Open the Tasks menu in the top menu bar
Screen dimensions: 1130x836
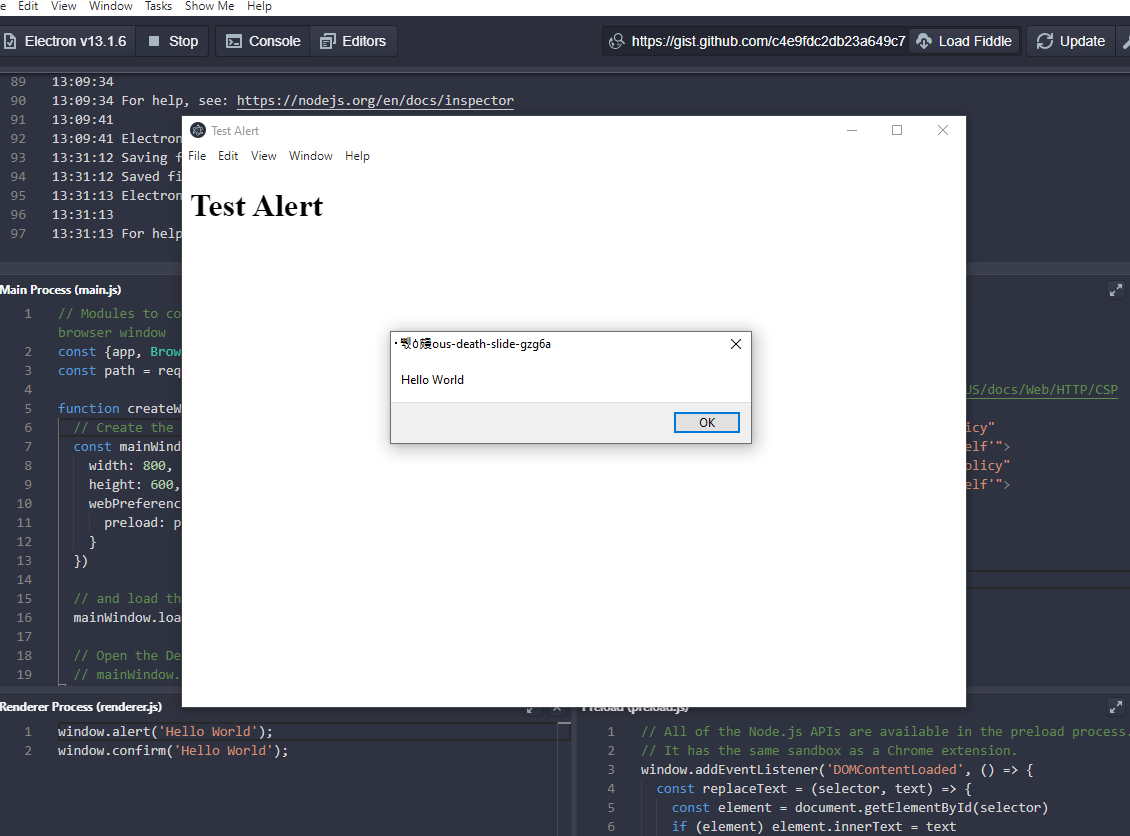click(158, 6)
